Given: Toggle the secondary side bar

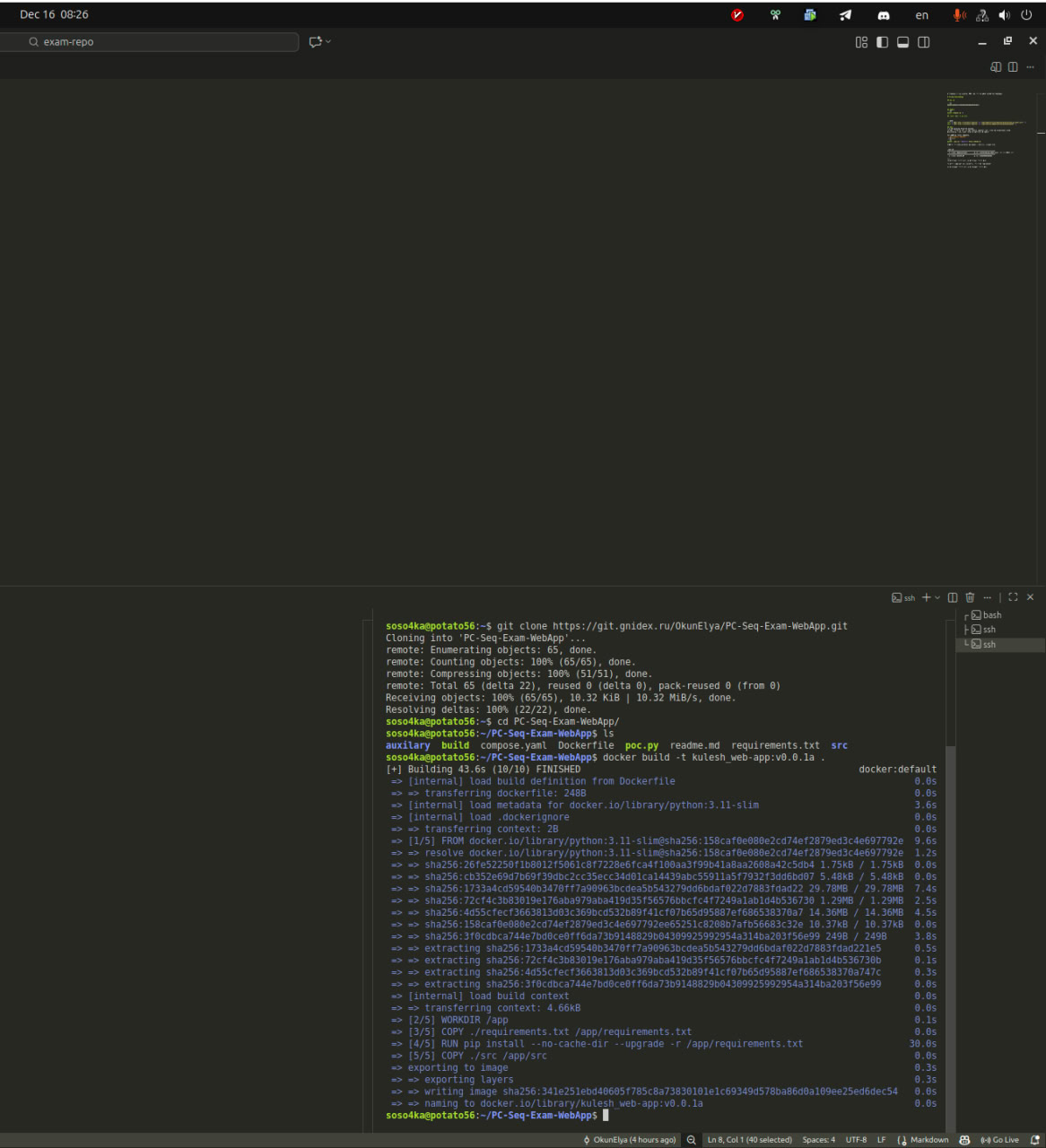Looking at the screenshot, I should (x=923, y=42).
